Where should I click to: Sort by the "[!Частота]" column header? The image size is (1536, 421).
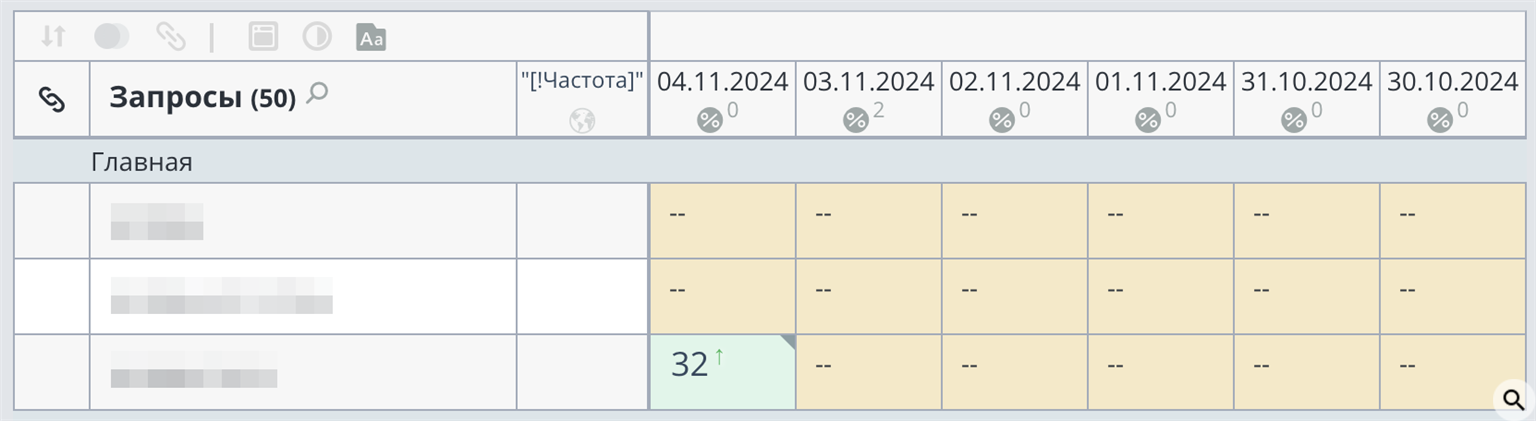click(582, 81)
